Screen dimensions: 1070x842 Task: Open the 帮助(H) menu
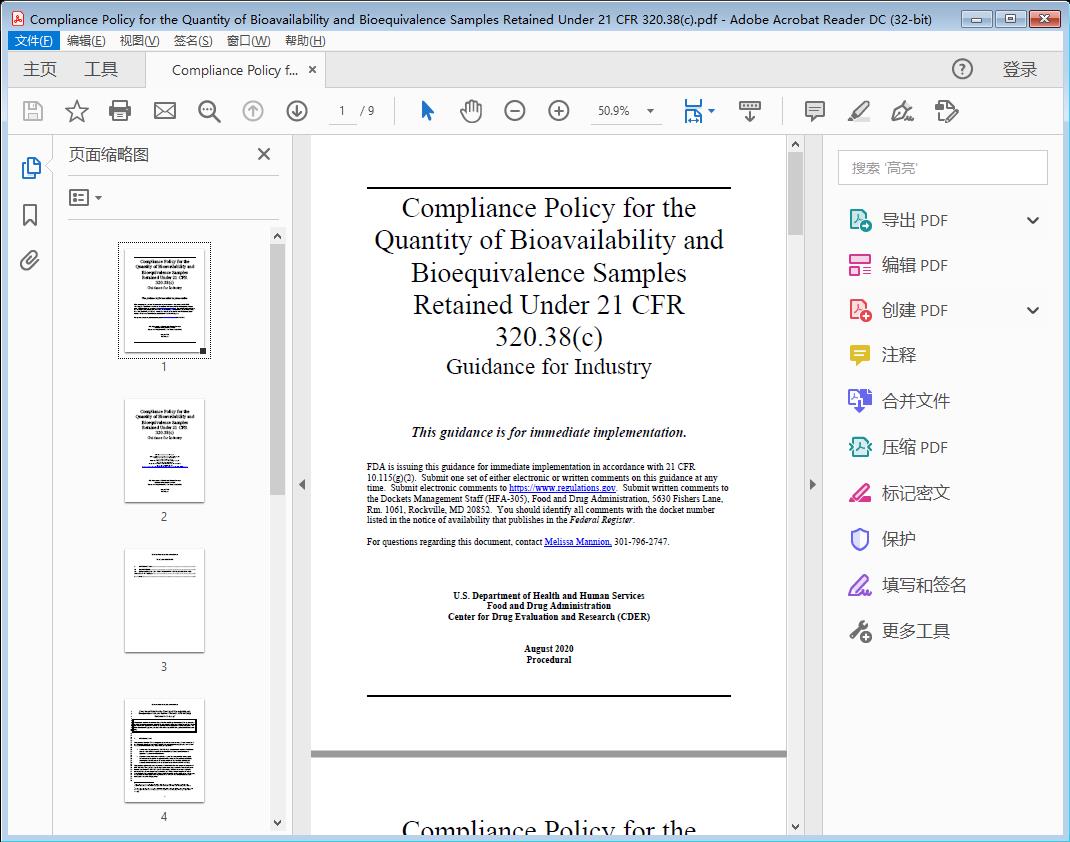pos(305,41)
